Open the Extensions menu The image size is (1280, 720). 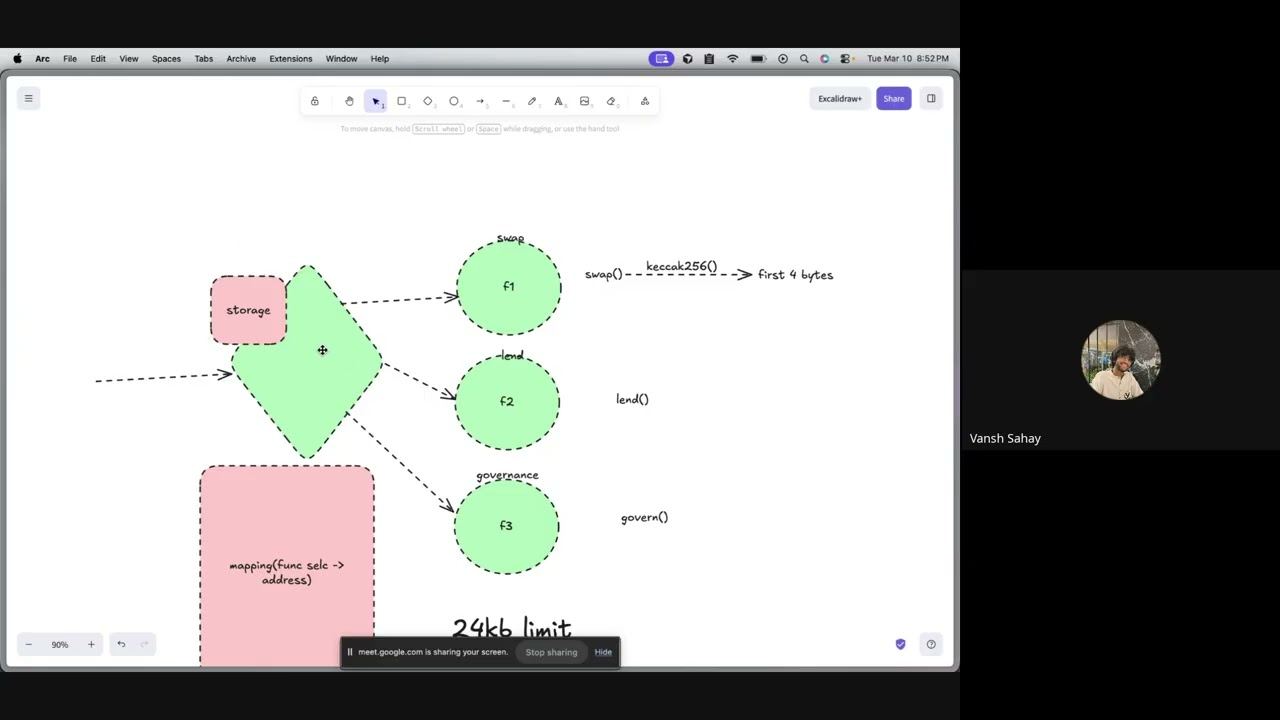[291, 59]
